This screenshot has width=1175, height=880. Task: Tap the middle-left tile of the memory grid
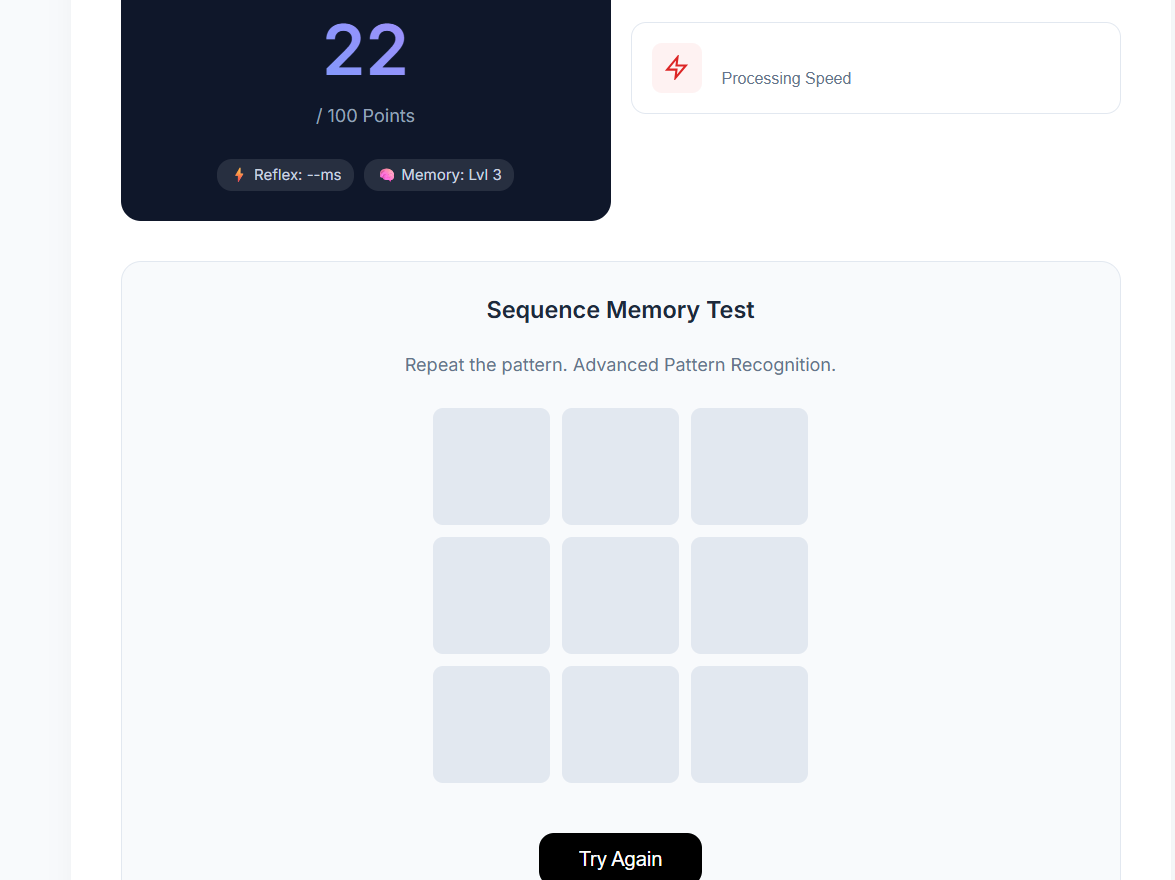coord(491,595)
